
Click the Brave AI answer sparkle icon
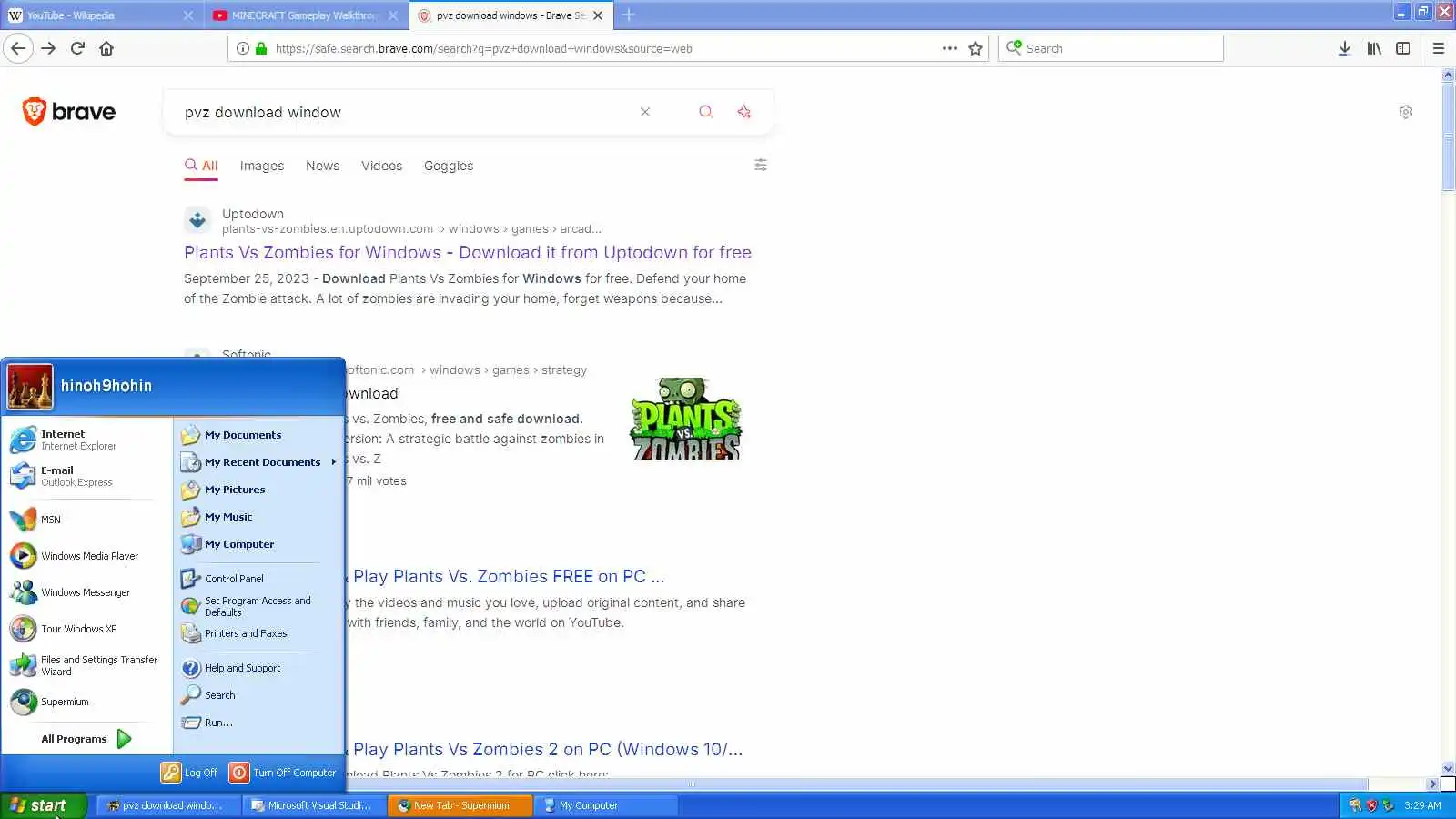[x=744, y=112]
